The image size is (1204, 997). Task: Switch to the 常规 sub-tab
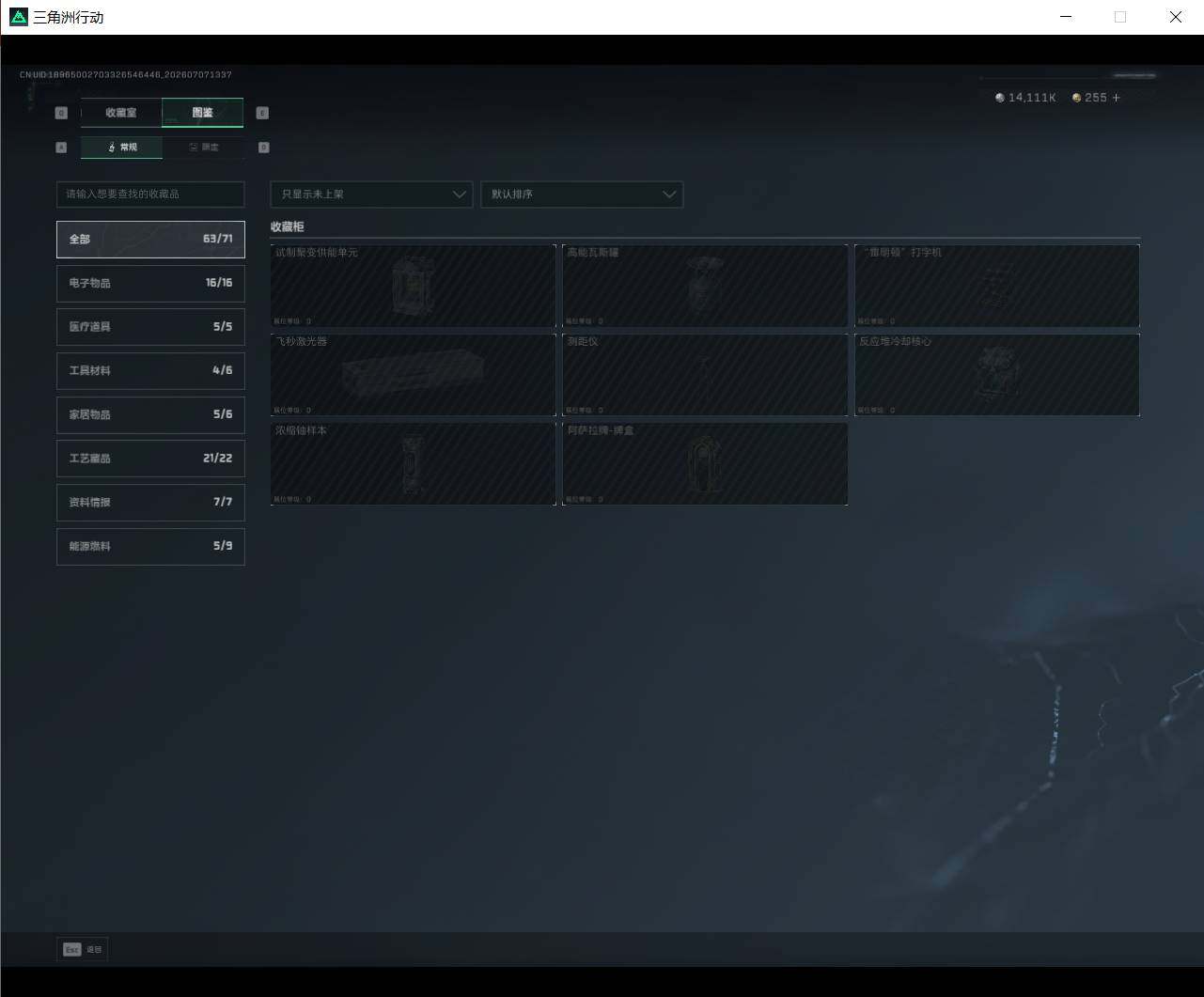[121, 148]
